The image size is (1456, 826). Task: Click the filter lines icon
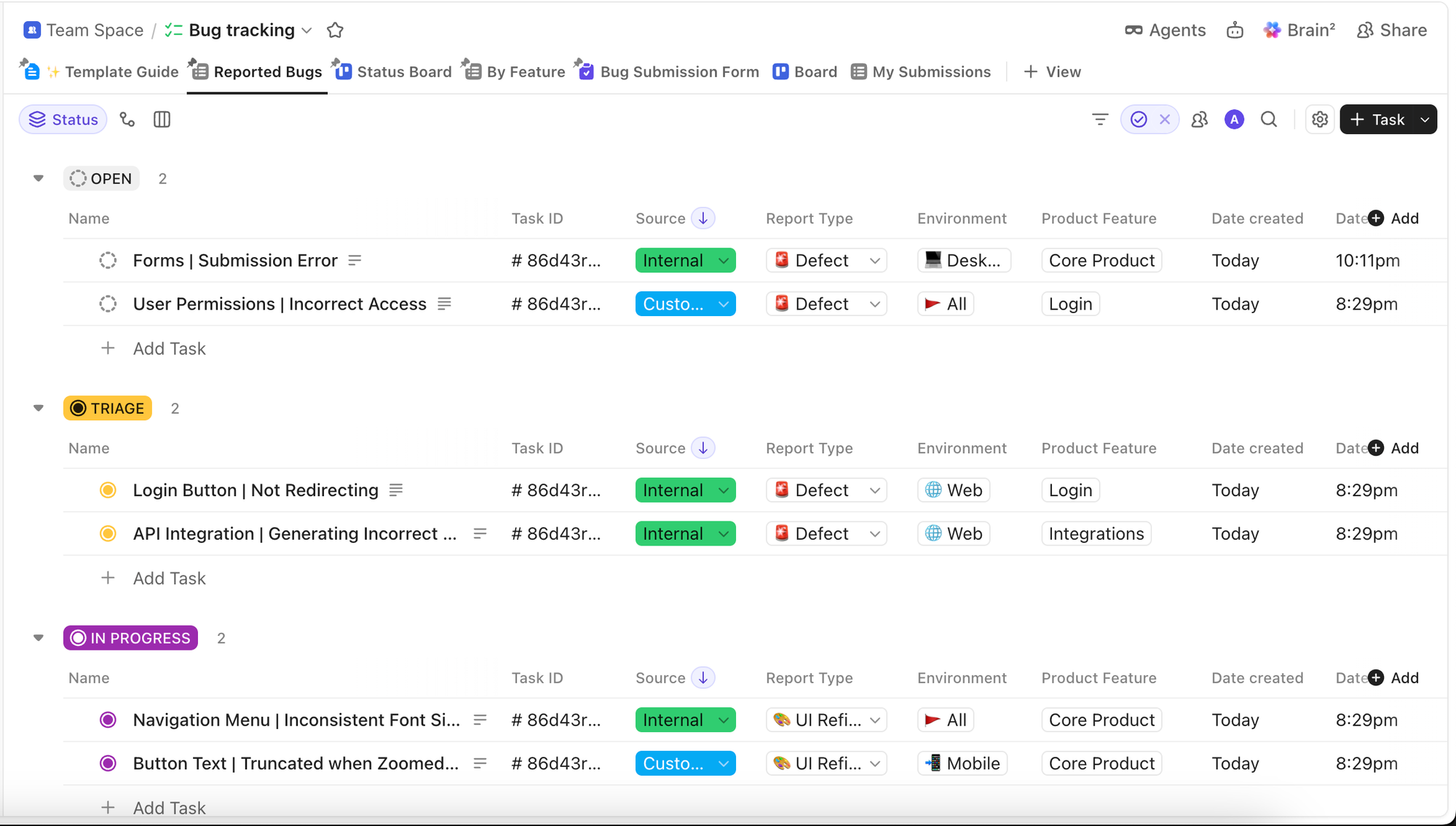pos(1100,119)
